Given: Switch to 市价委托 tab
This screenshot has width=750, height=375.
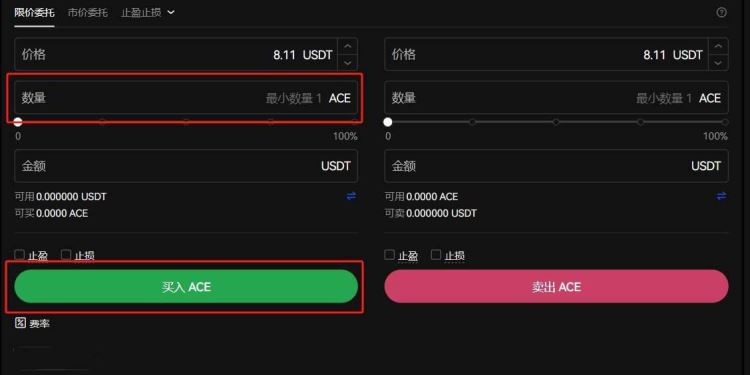Looking at the screenshot, I should point(87,13).
